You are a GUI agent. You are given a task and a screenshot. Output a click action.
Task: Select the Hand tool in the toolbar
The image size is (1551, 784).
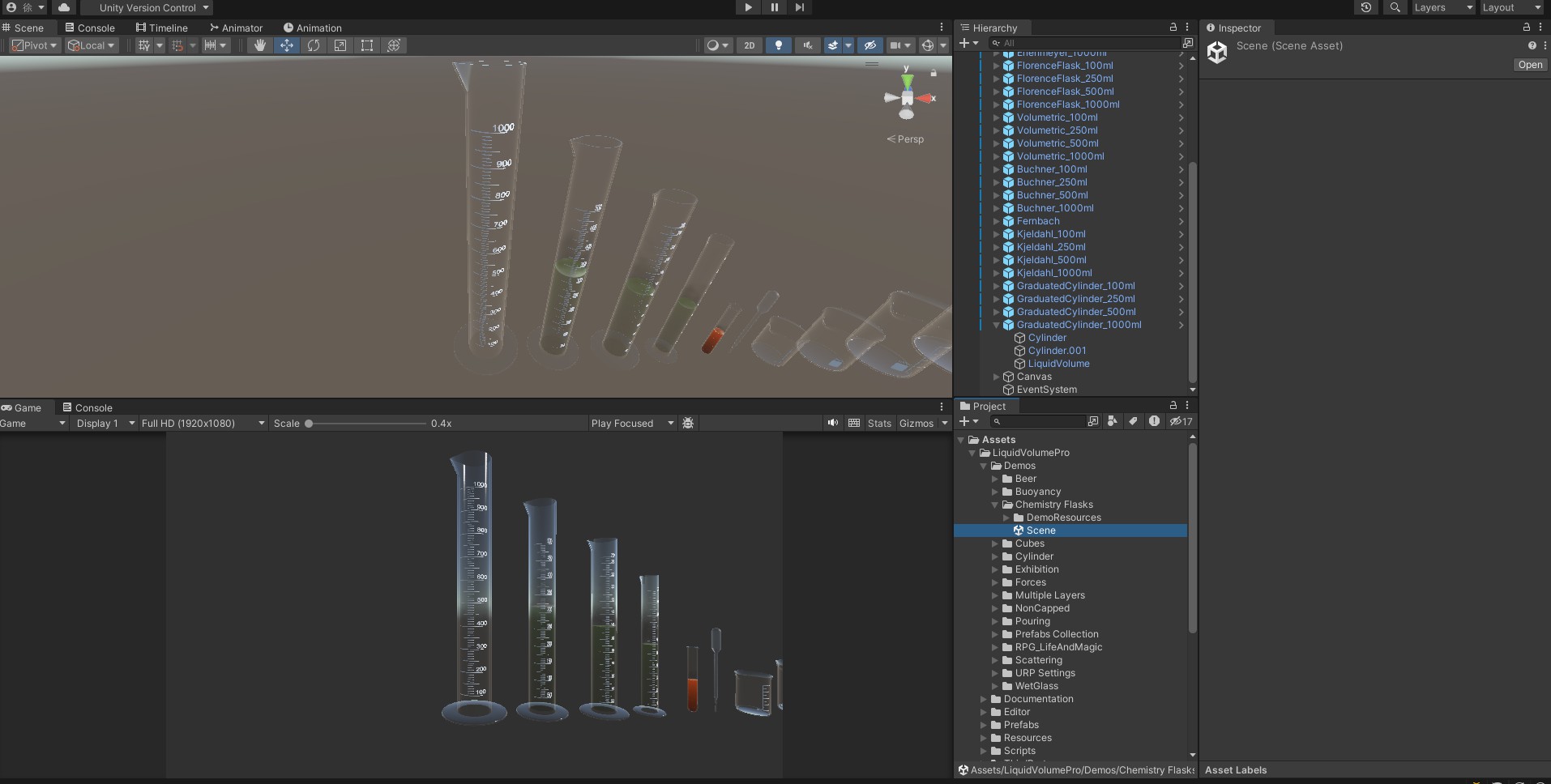tap(259, 45)
